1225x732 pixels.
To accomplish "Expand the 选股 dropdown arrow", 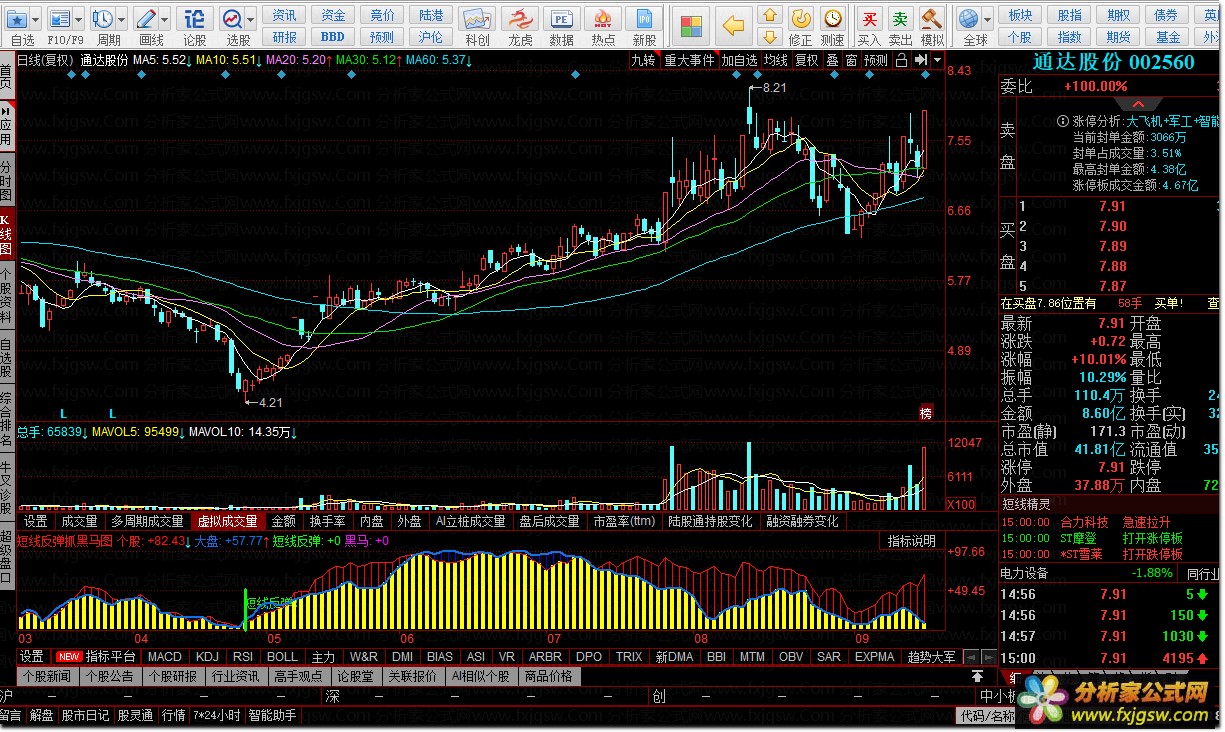I will pyautogui.click(x=250, y=19).
